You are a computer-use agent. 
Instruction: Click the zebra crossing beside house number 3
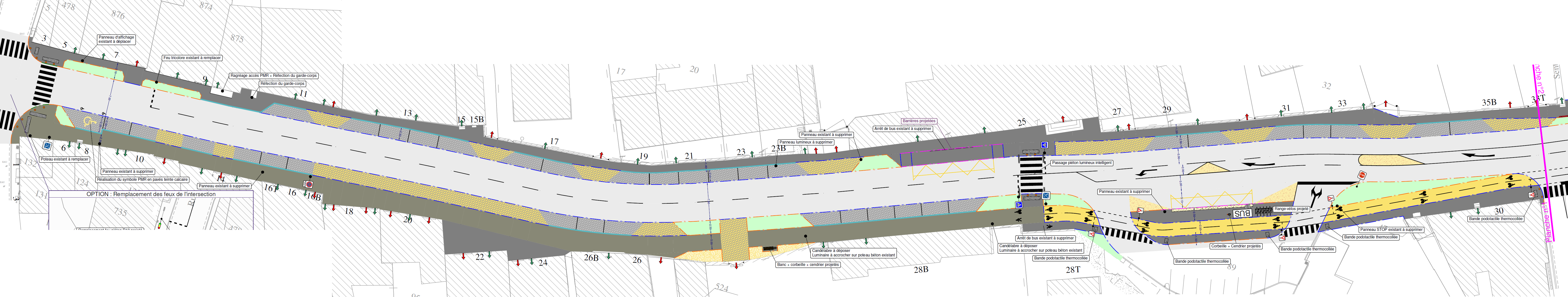click(x=14, y=48)
